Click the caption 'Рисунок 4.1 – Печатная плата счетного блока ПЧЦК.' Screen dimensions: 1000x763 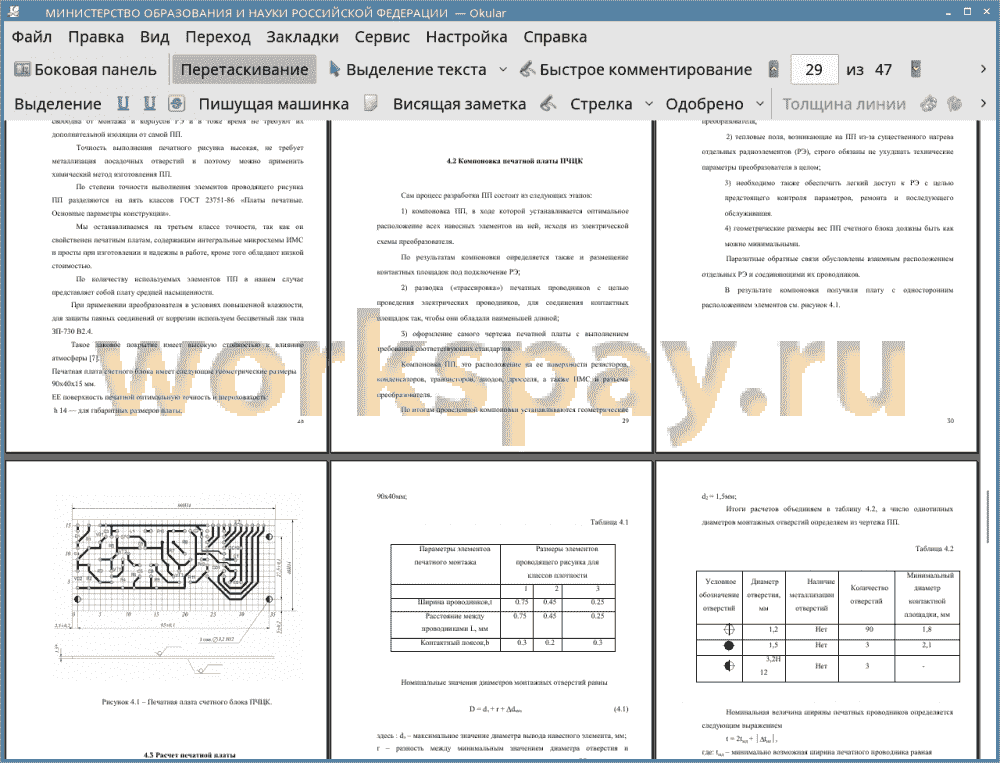[187, 702]
